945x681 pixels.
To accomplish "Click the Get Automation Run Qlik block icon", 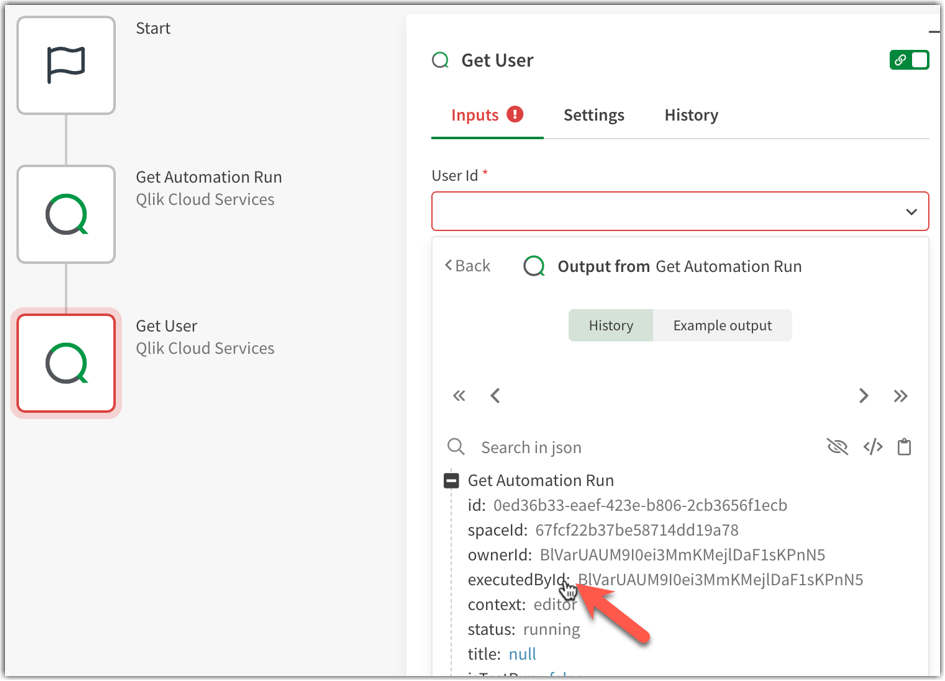I will [66, 214].
